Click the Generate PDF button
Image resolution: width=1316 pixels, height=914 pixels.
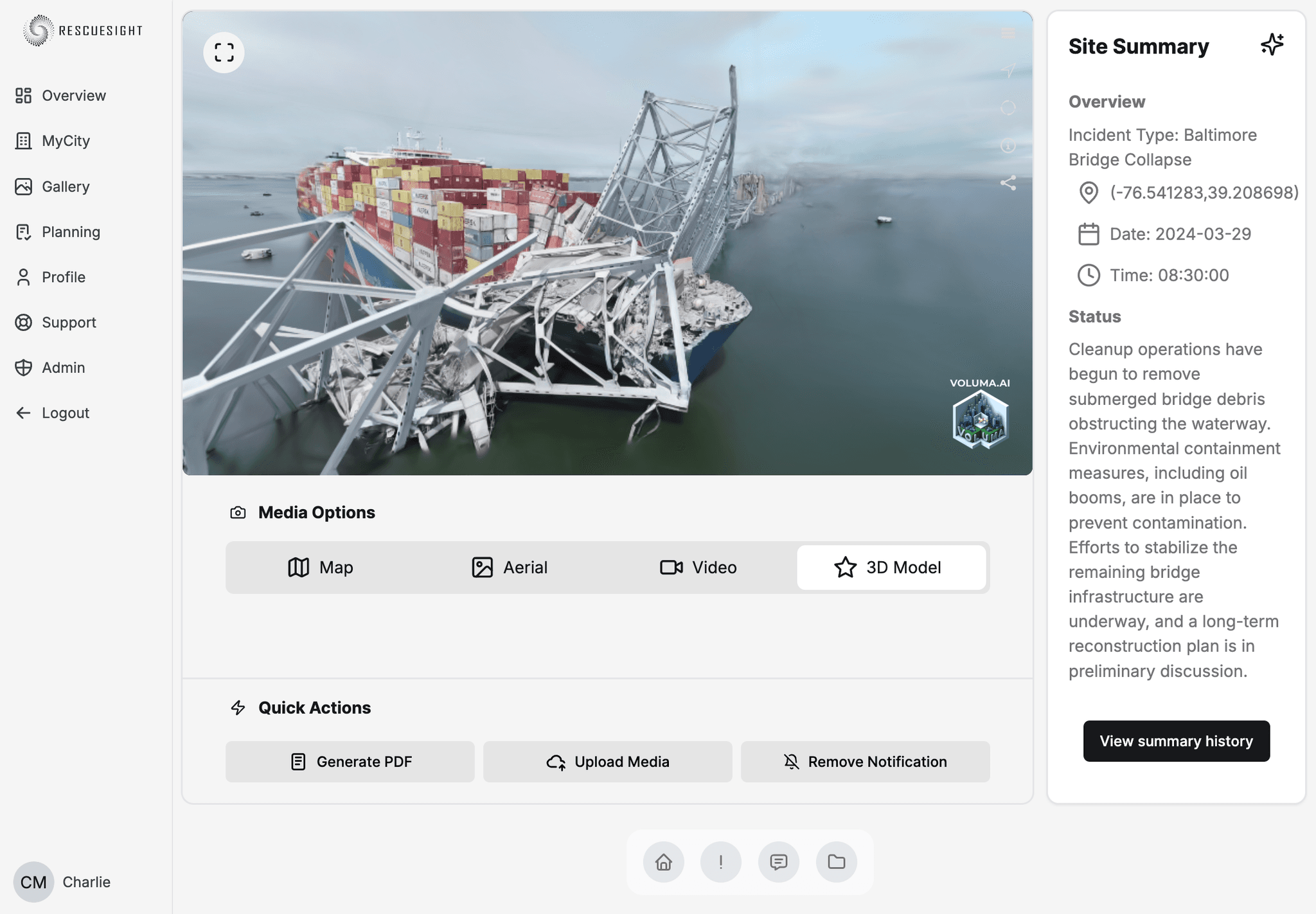[350, 762]
